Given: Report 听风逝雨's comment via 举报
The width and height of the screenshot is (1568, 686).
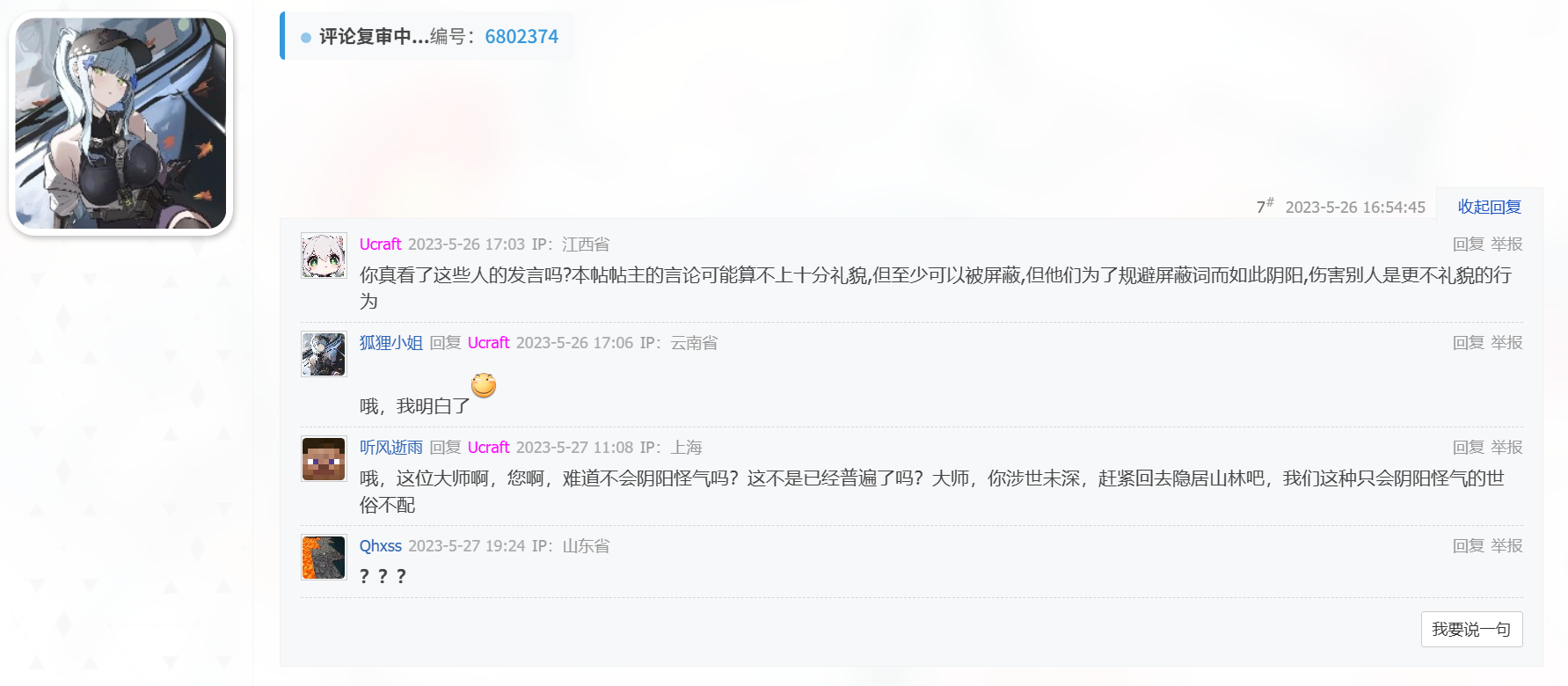Looking at the screenshot, I should [x=1506, y=448].
